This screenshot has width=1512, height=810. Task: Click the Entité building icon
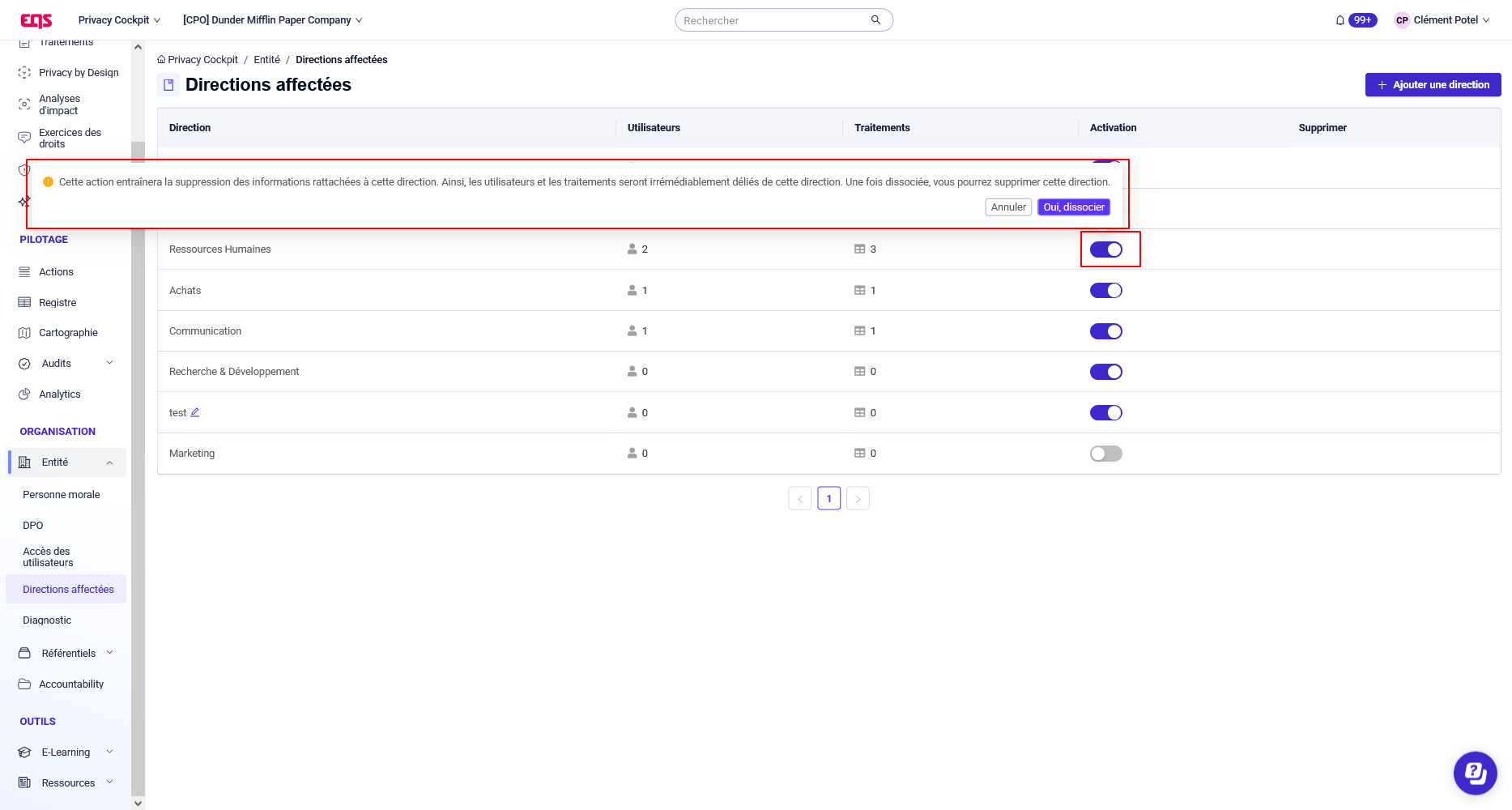(24, 463)
